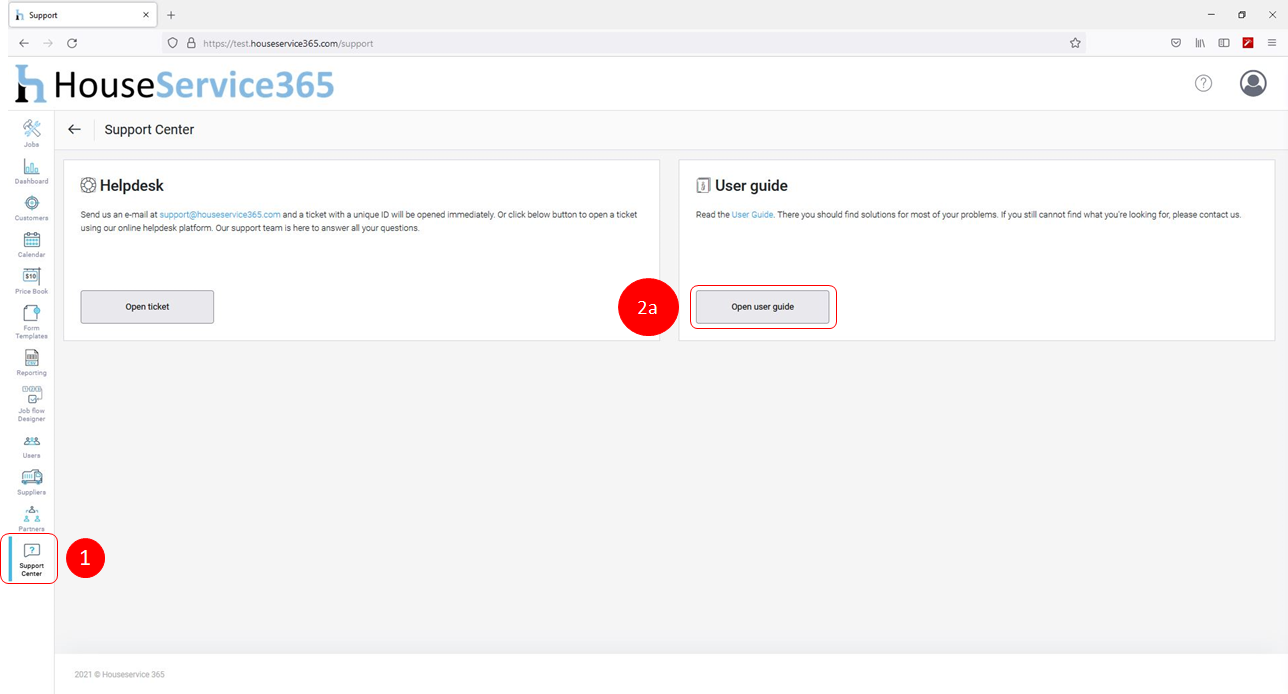Open a new browser tab
Image resolution: width=1288 pixels, height=694 pixels.
click(x=171, y=15)
